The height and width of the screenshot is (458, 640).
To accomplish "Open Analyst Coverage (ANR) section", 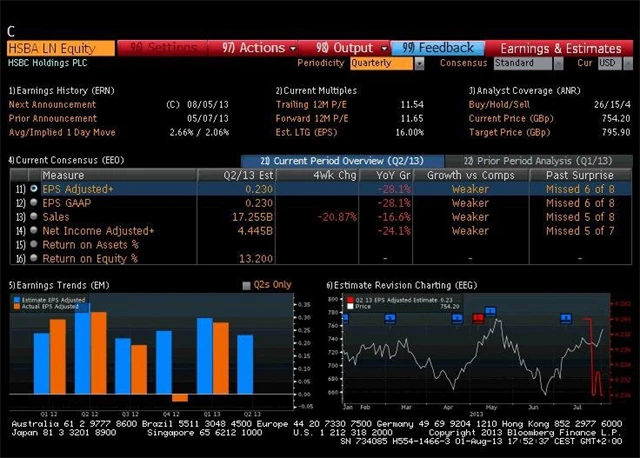I will tap(524, 91).
